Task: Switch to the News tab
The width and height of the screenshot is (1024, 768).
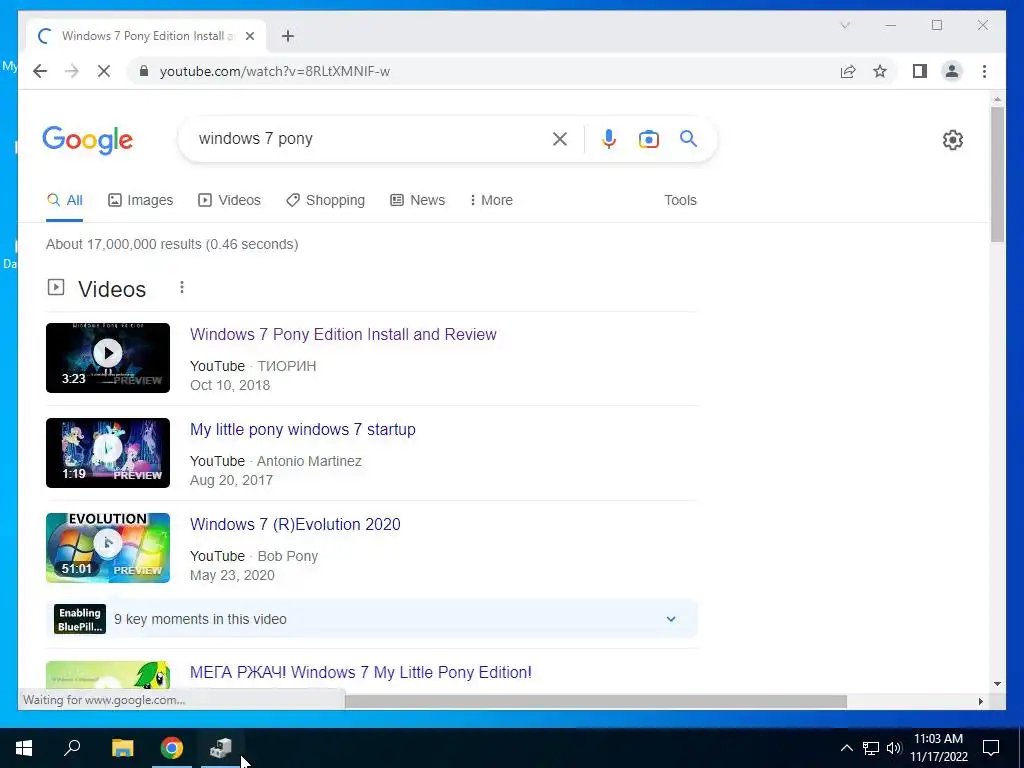Action: pos(417,200)
